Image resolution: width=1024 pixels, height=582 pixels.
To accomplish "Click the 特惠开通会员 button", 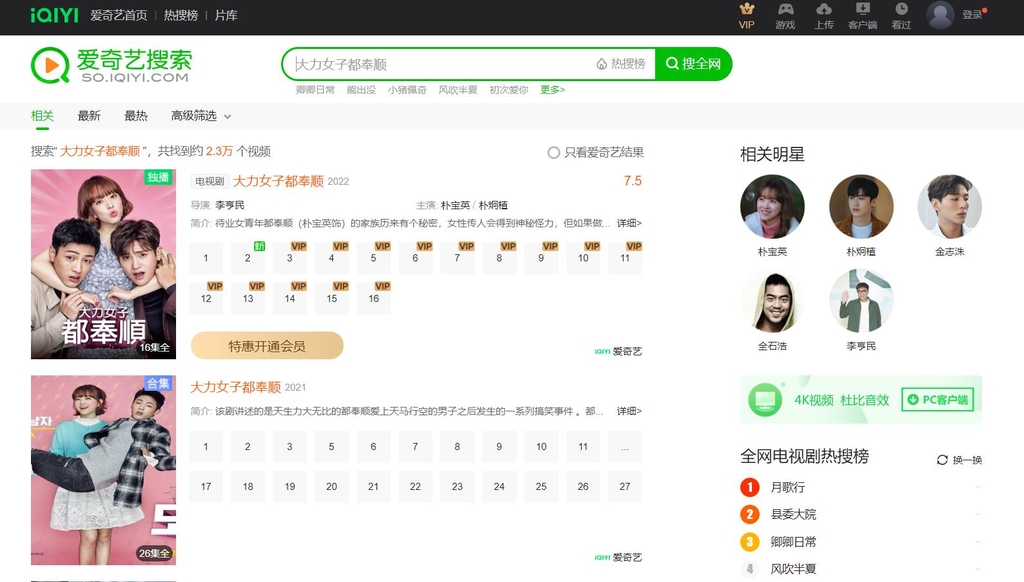I will [x=267, y=346].
